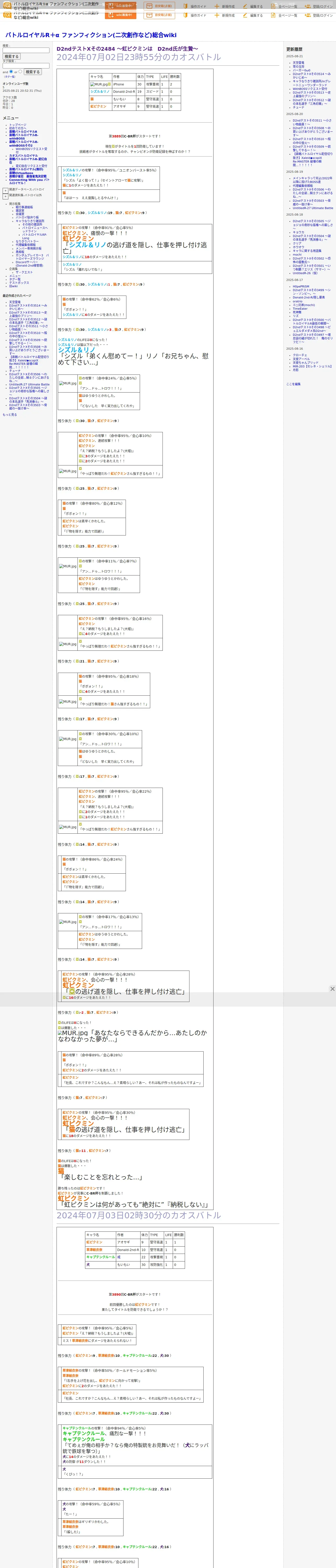Click ここを編集 below 更新履歴
Image resolution: width=336 pixels, height=1568 pixels.
coord(293,384)
